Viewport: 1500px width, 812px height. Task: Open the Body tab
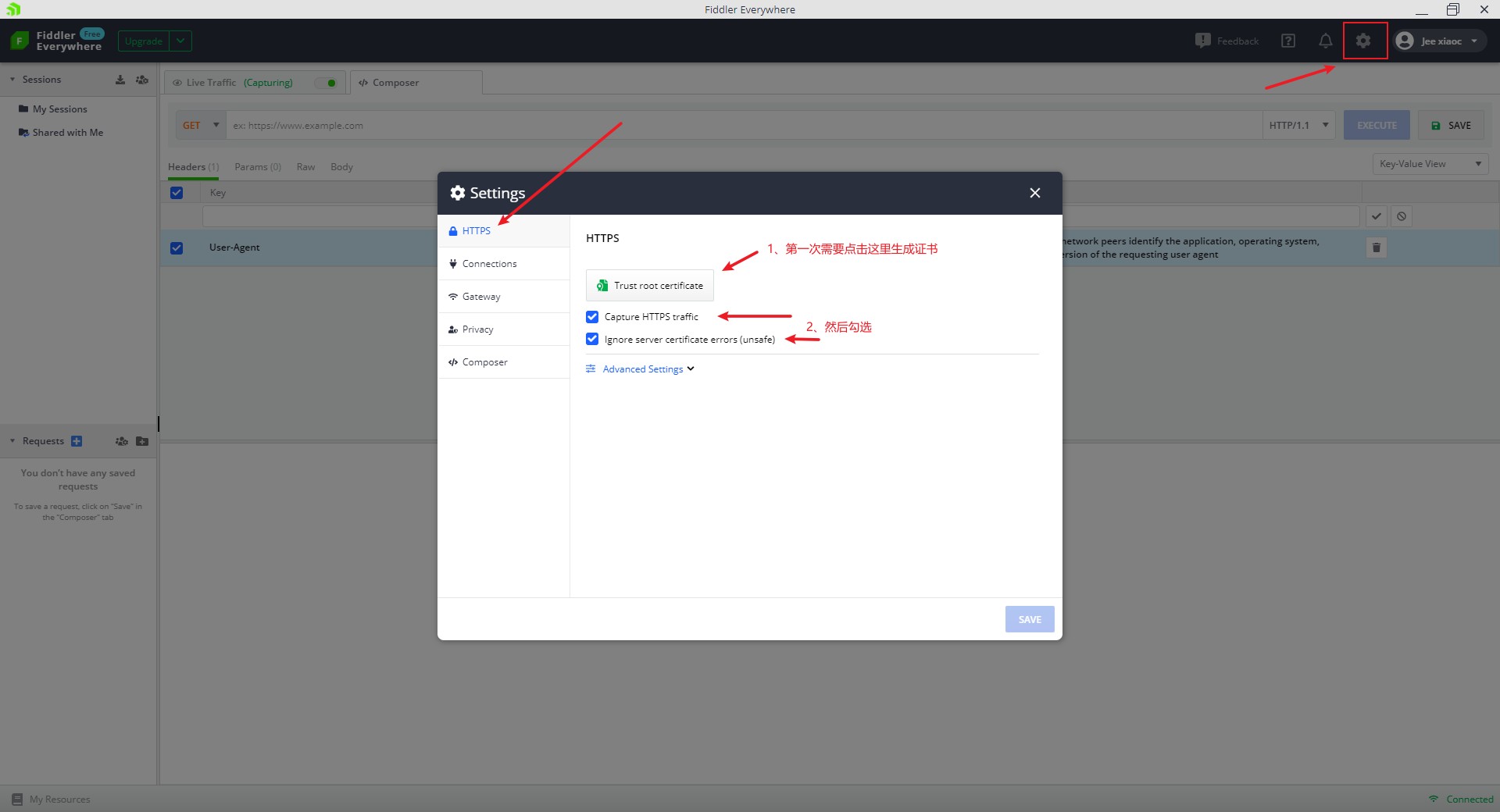[x=341, y=167]
